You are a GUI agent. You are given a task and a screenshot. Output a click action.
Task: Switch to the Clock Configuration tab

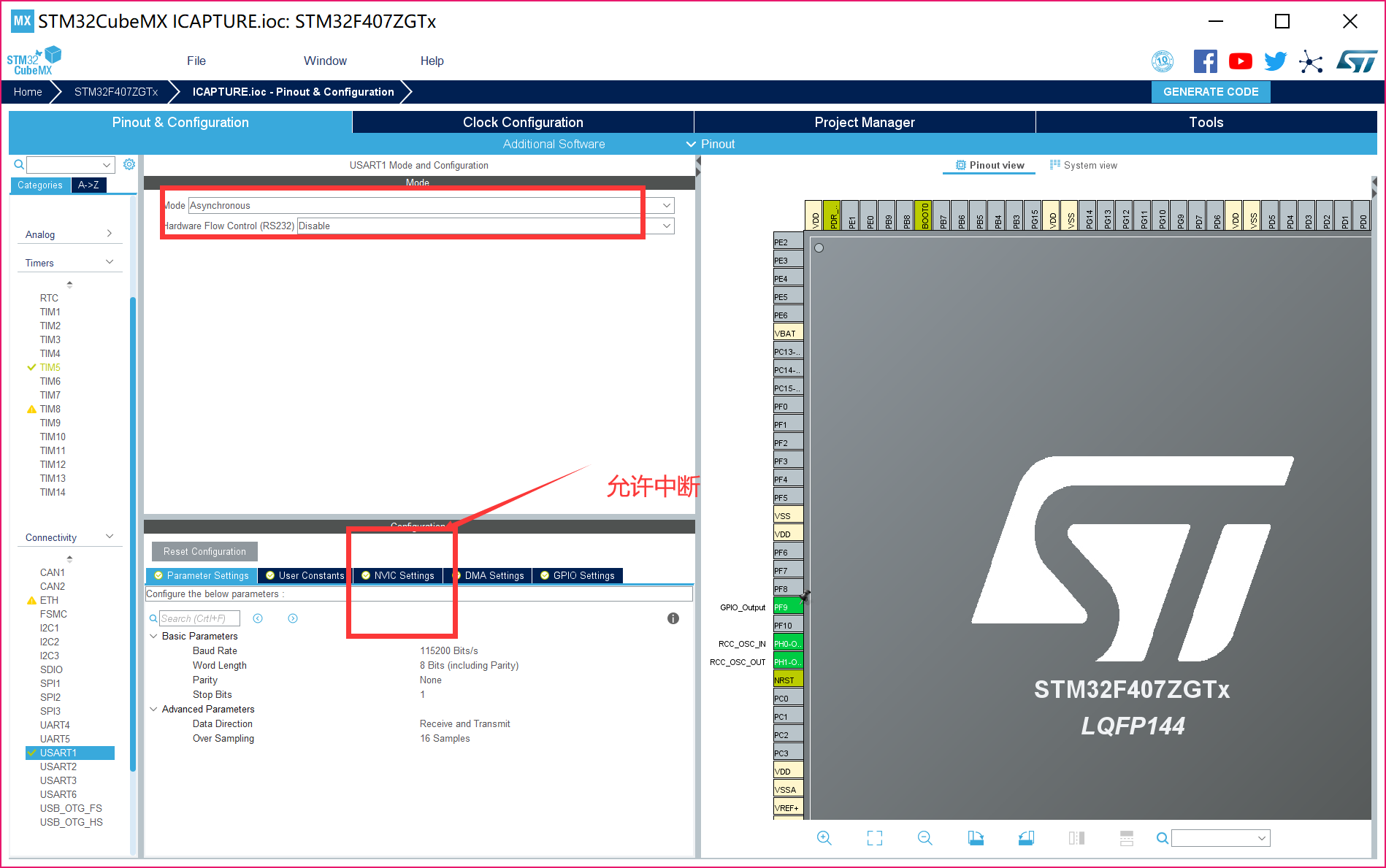[x=522, y=122]
